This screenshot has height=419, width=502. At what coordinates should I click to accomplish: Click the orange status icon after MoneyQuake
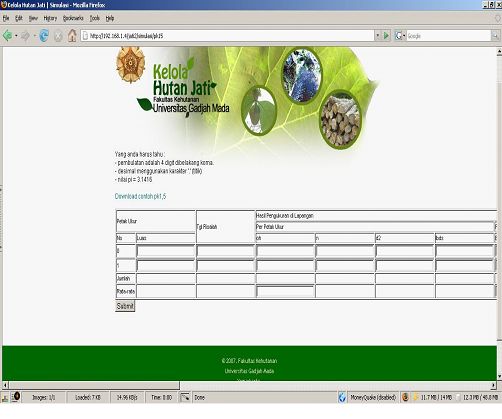405,397
